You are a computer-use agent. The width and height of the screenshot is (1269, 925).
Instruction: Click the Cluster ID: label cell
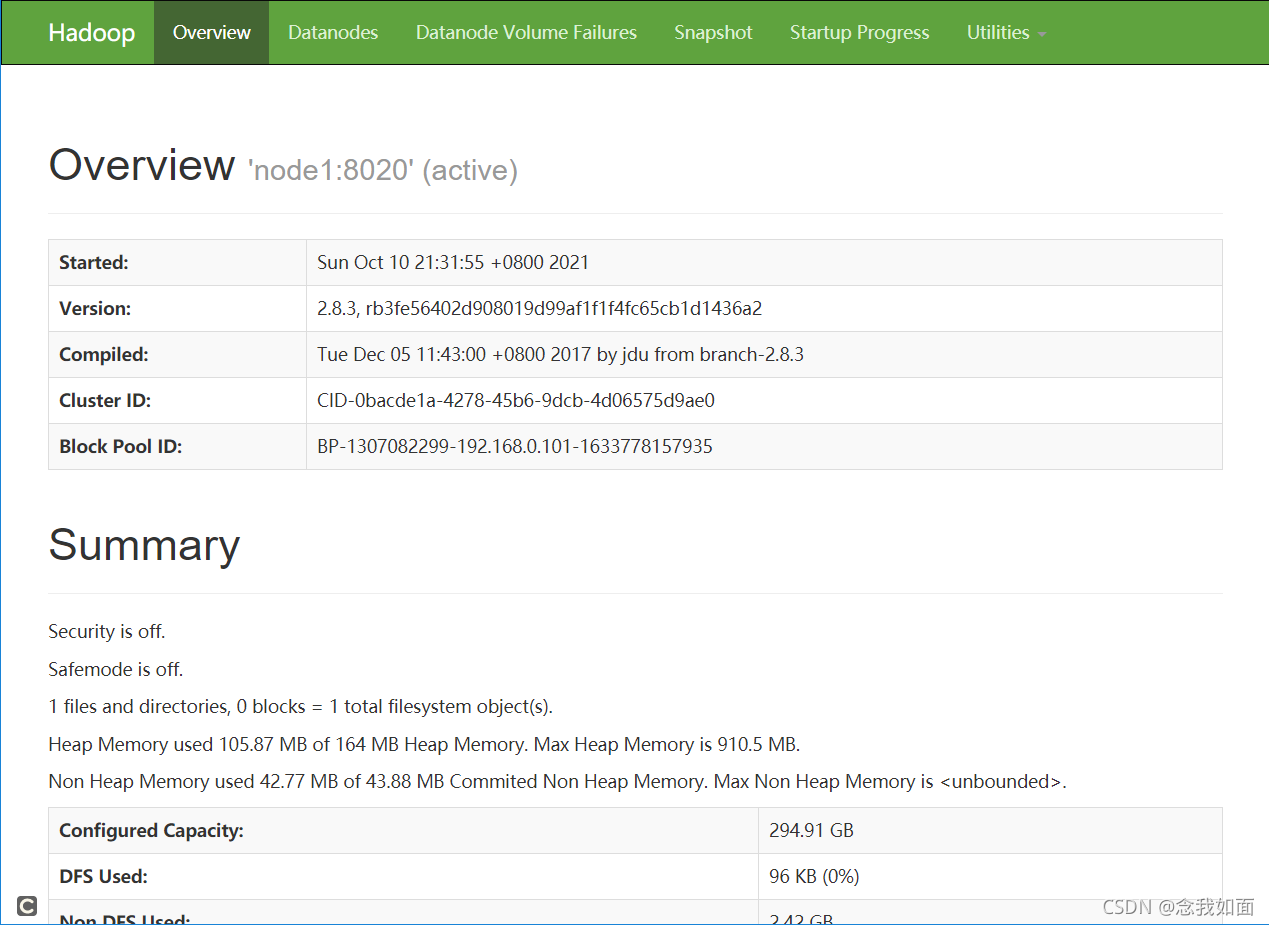(177, 401)
